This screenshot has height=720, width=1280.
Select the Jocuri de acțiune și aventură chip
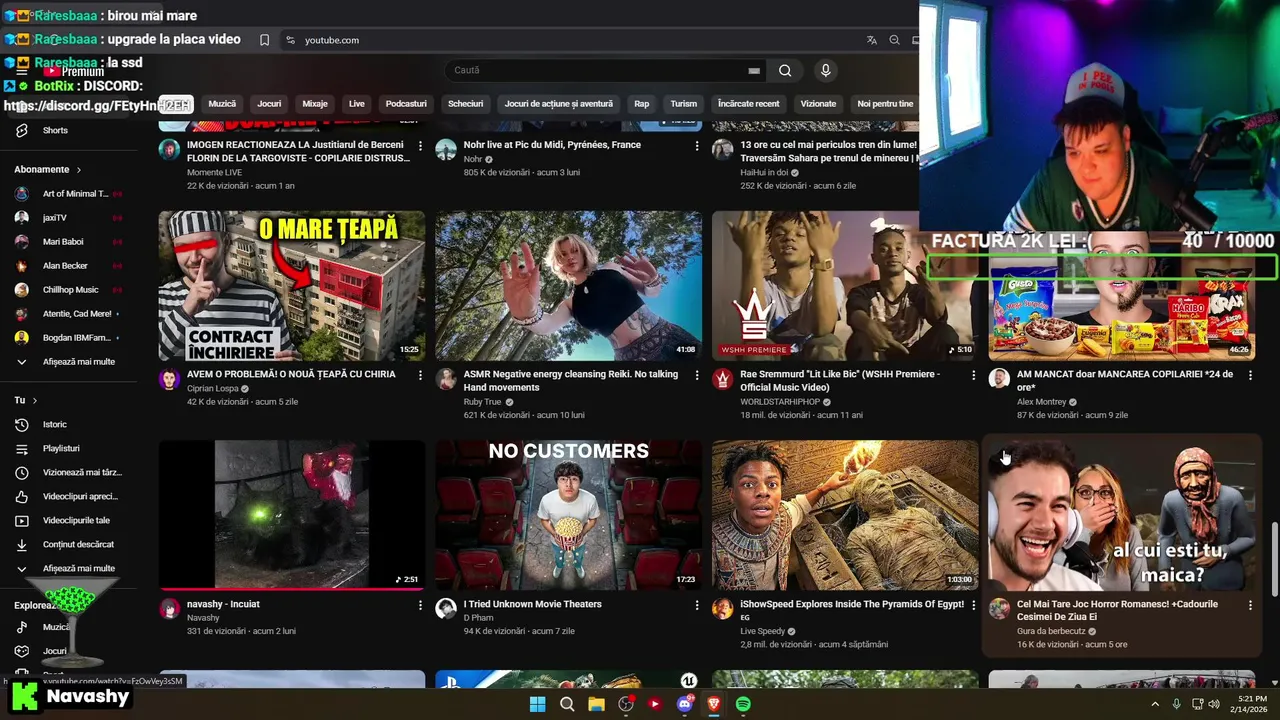[559, 104]
